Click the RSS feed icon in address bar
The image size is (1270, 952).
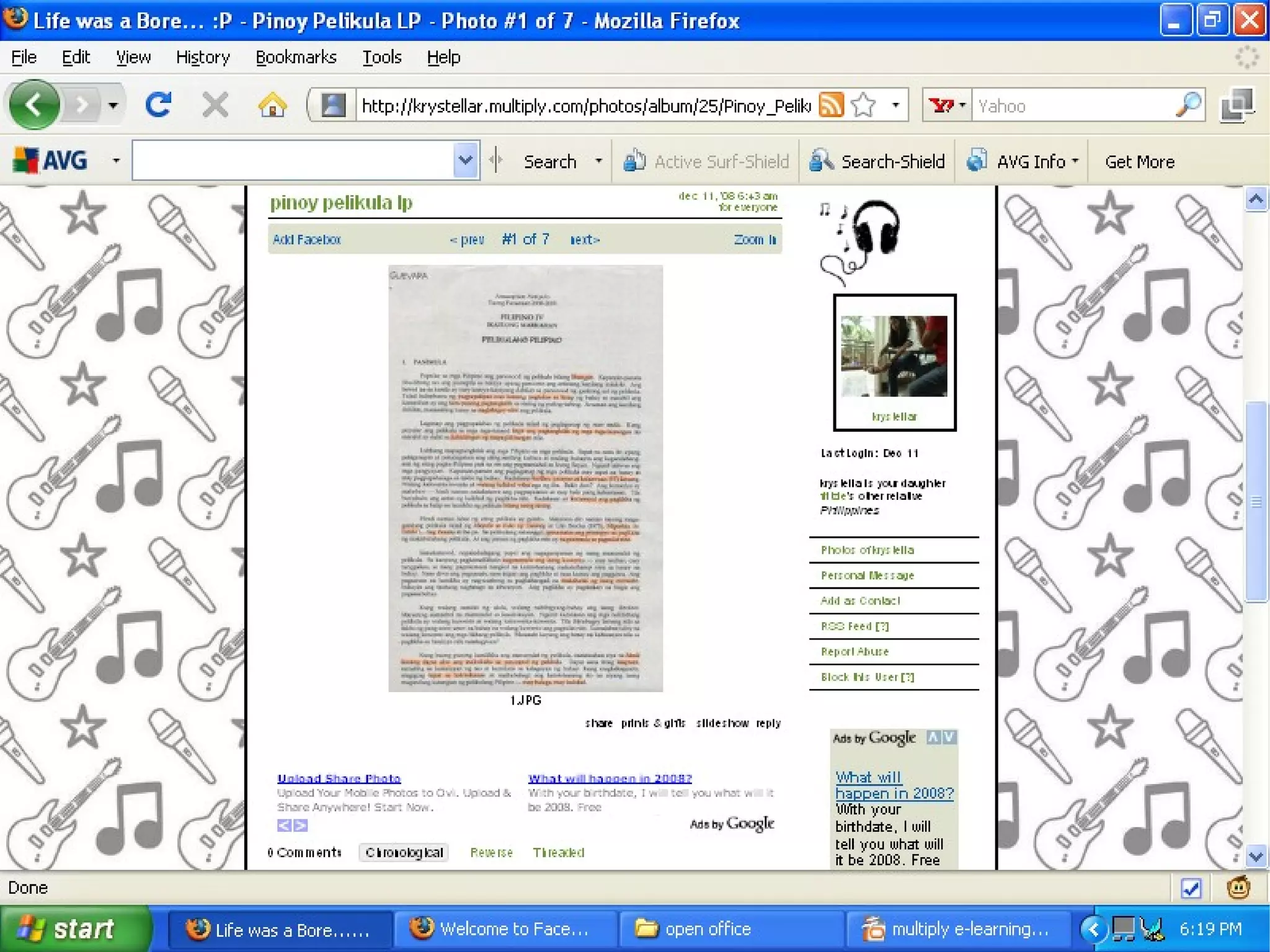click(x=831, y=105)
